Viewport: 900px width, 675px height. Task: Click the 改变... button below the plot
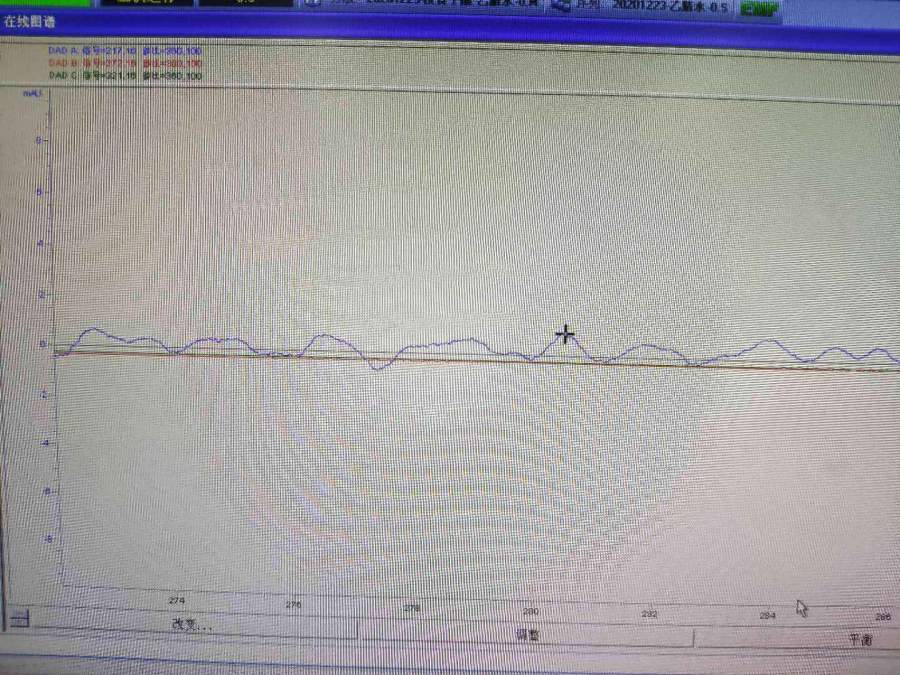point(192,624)
